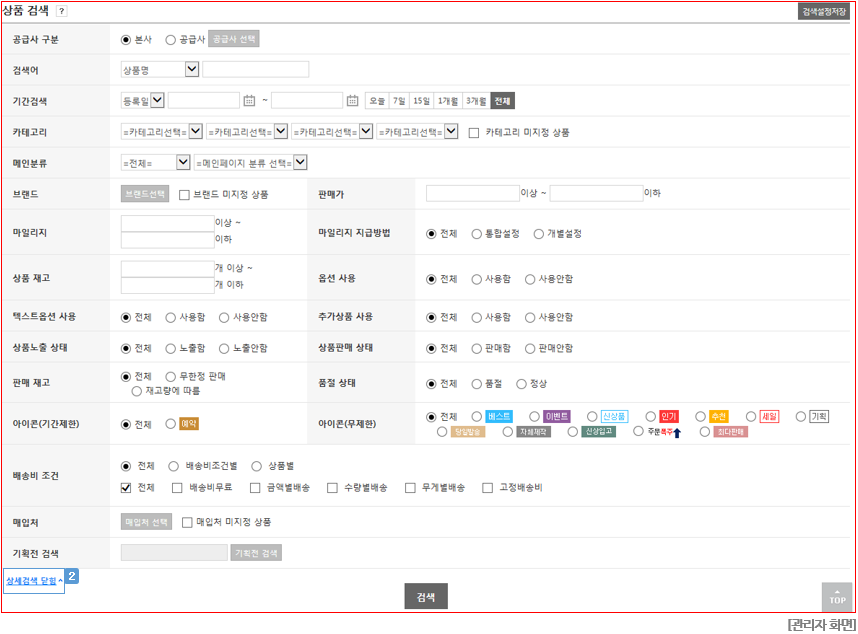Select the 예약 time-limited icon option
This screenshot has height=634, width=858.
pos(171,424)
